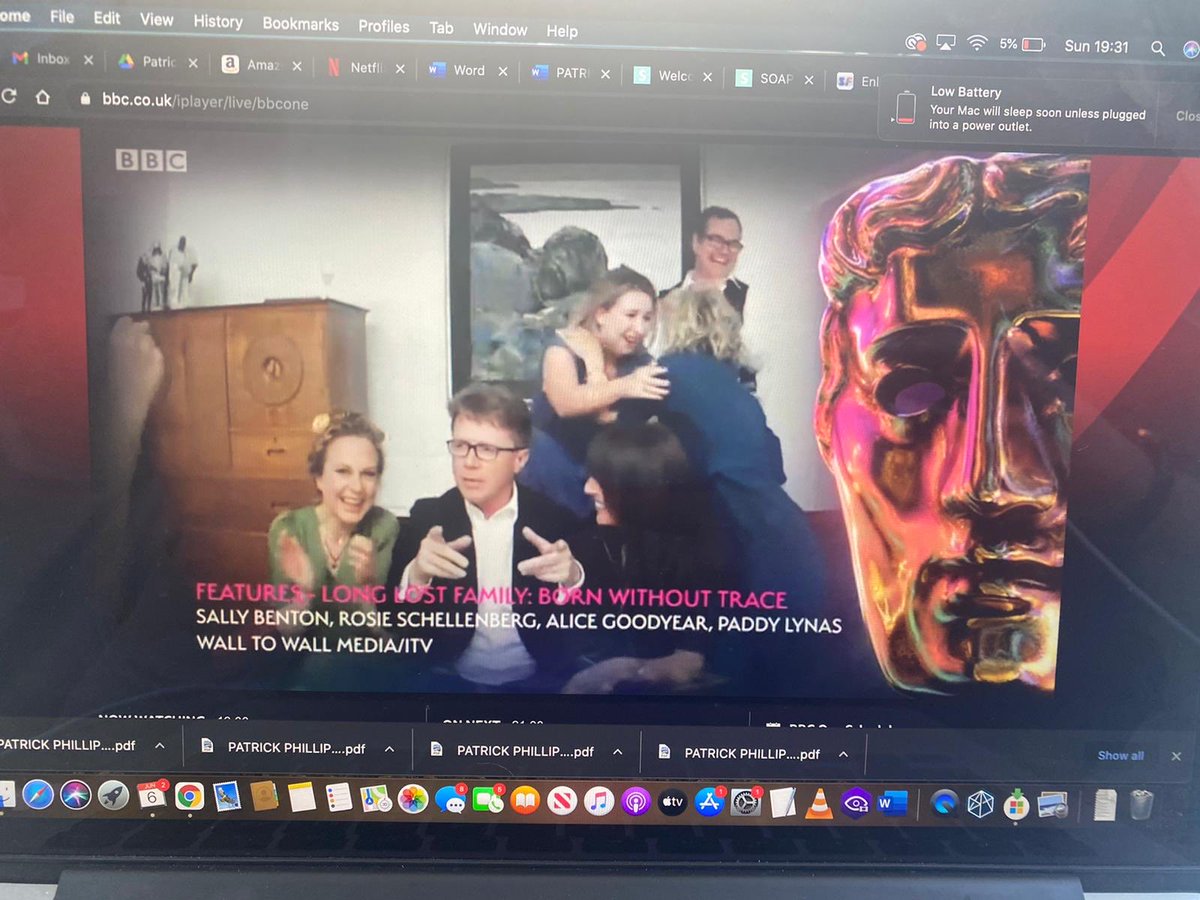The width and height of the screenshot is (1200, 900).
Task: Open the Bookmarks menu
Action: (x=300, y=23)
